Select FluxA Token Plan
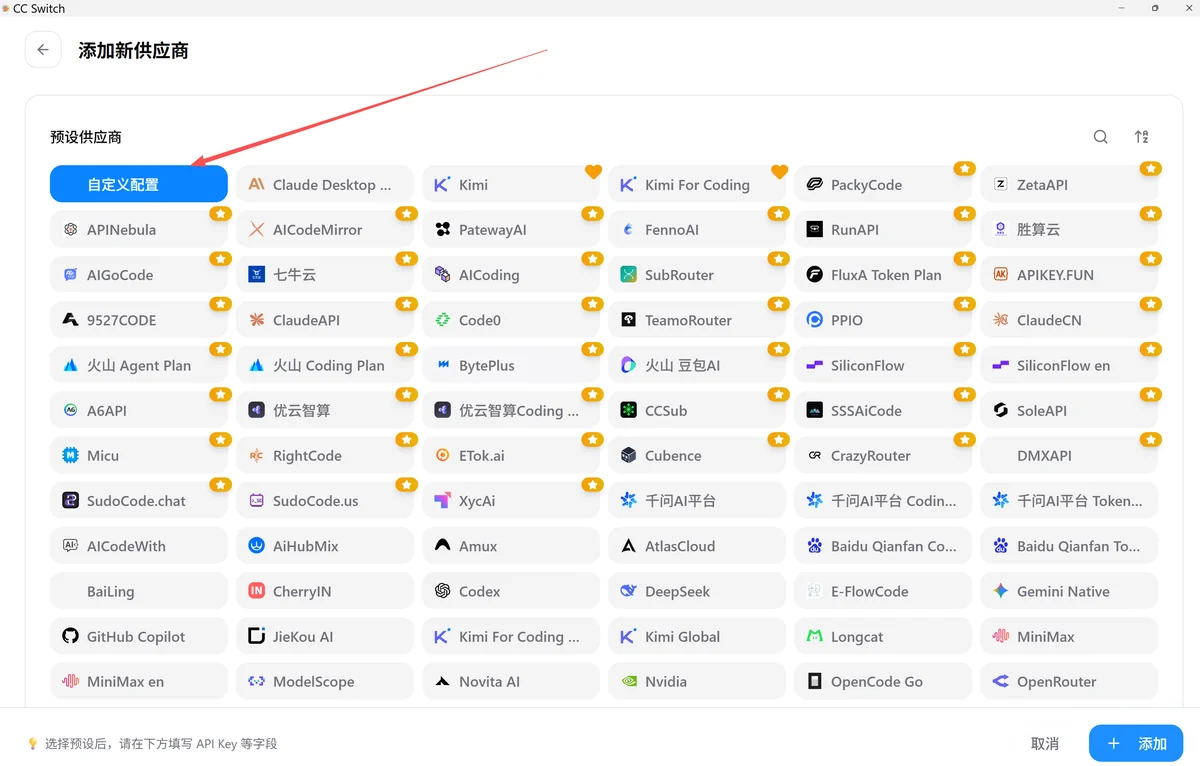This screenshot has width=1200, height=766. [883, 274]
